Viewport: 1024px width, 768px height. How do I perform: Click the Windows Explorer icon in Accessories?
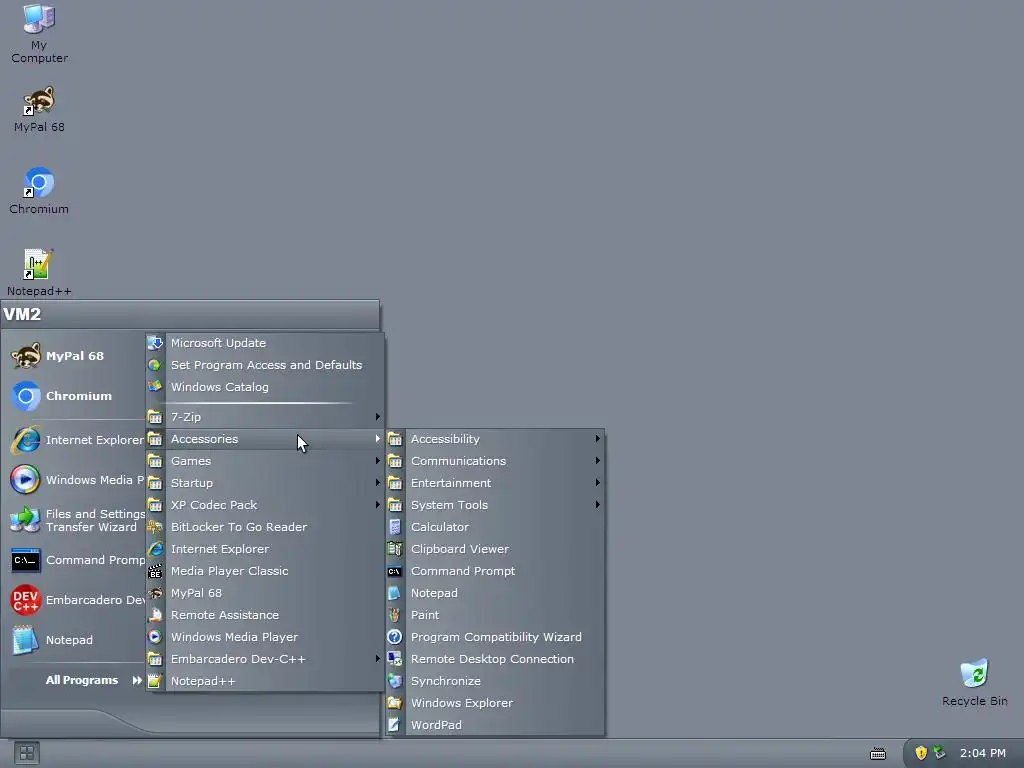coord(394,703)
